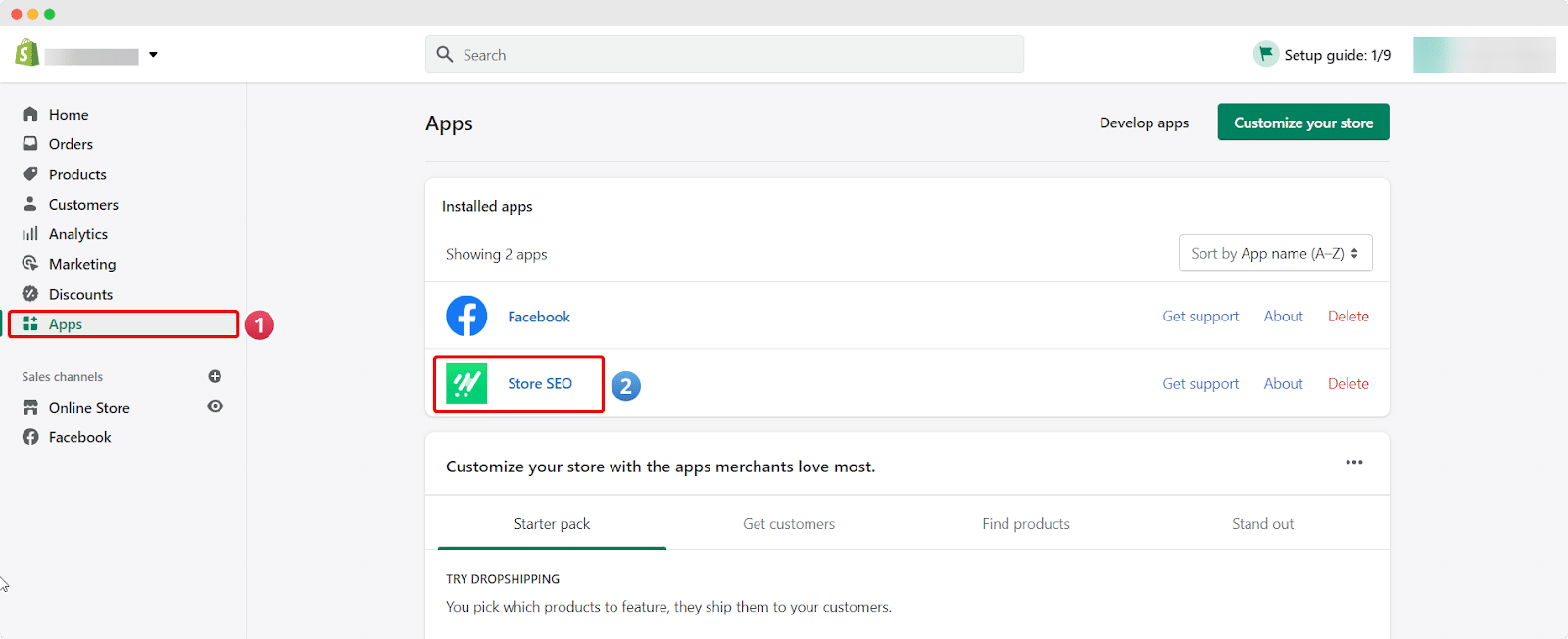Click Develop apps link
This screenshot has height=639, width=1568.
pyautogui.click(x=1144, y=123)
